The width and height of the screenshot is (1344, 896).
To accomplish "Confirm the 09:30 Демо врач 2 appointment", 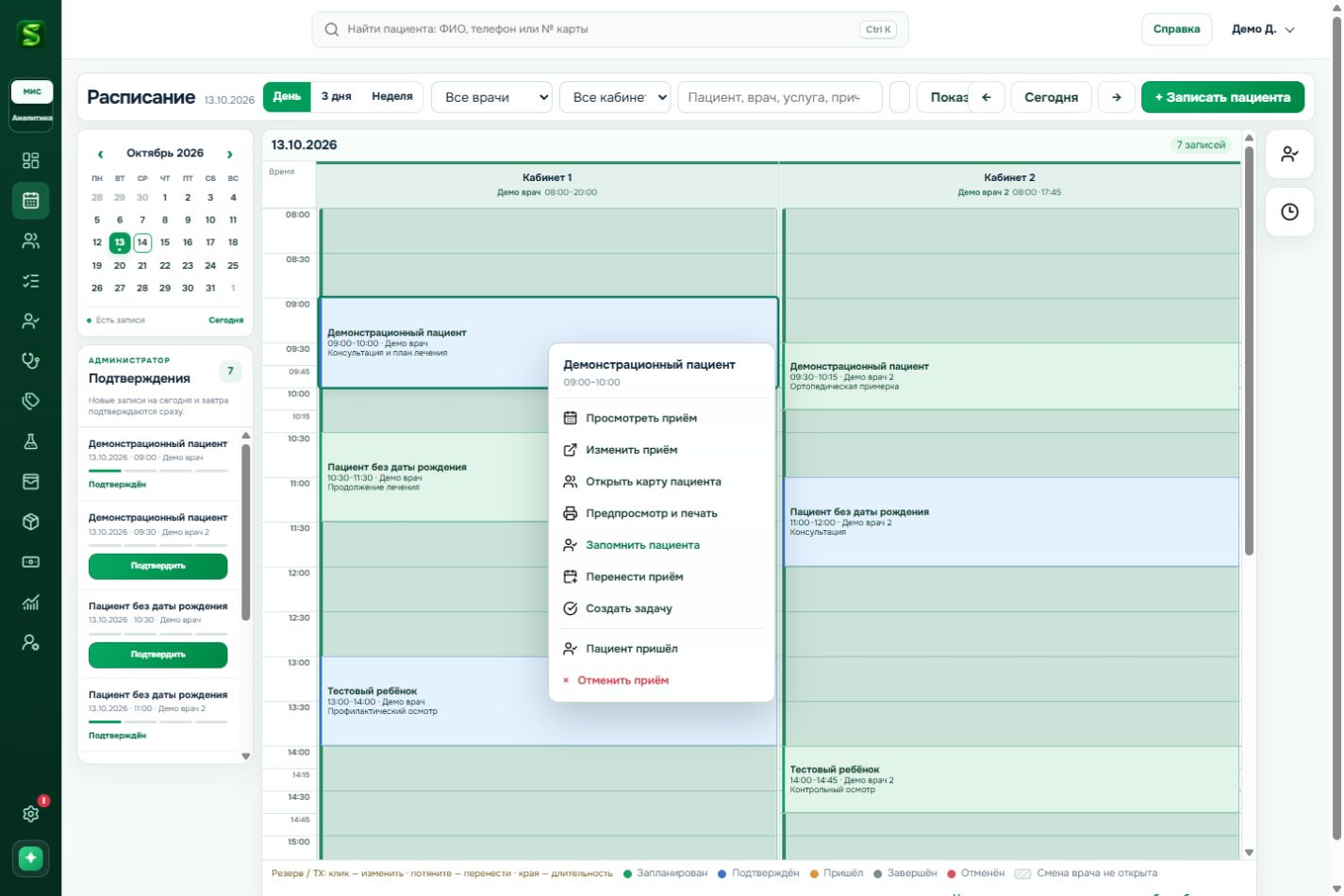I will [158, 566].
